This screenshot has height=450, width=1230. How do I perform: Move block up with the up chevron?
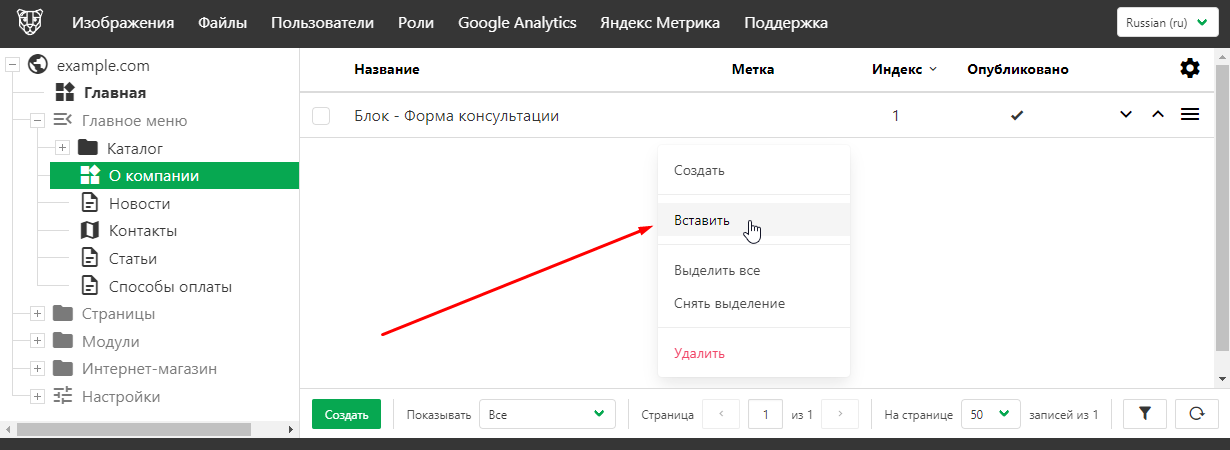coord(1158,115)
